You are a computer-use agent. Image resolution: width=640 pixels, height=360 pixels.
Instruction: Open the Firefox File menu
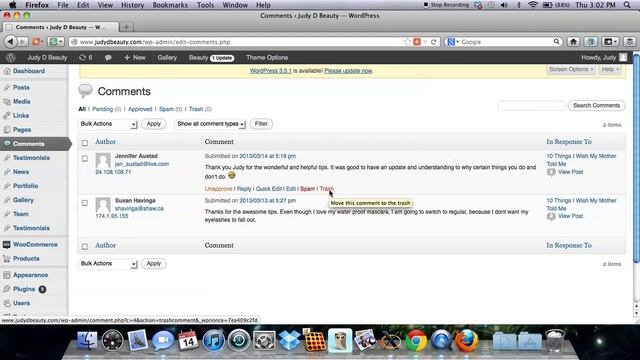(63, 5)
